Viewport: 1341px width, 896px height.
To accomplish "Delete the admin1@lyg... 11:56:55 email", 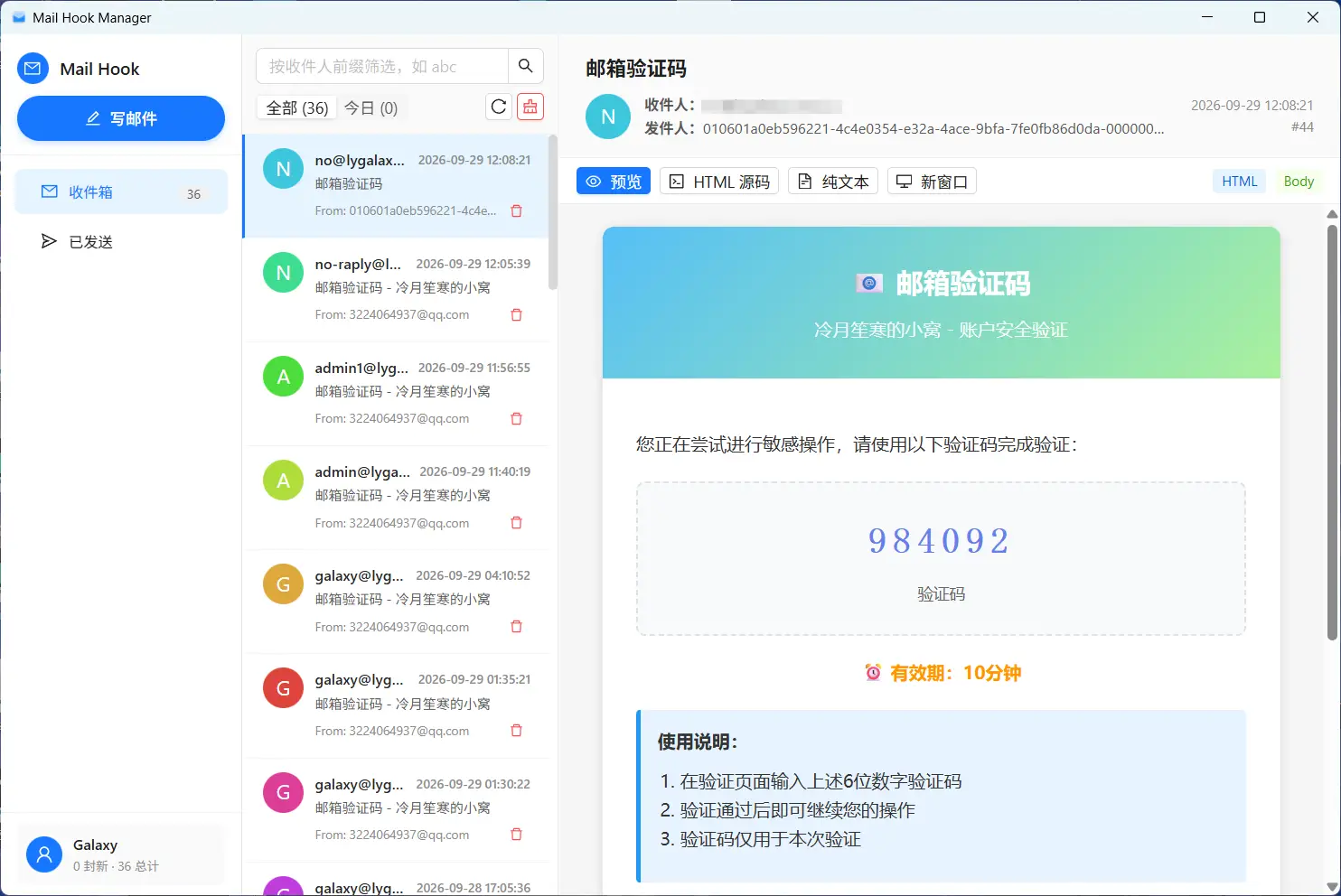I will 517,418.
